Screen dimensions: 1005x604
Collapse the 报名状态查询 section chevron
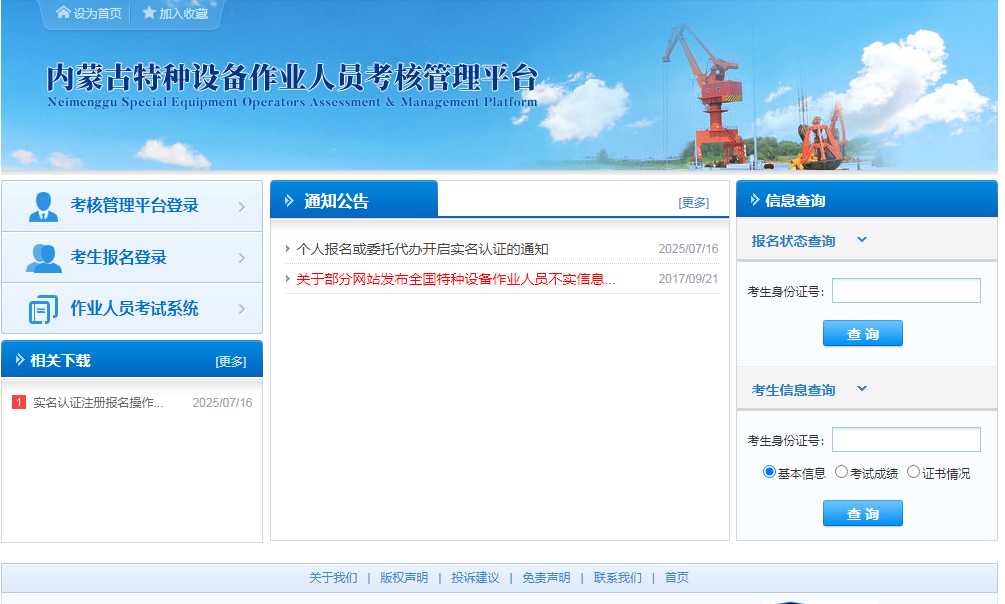(862, 240)
